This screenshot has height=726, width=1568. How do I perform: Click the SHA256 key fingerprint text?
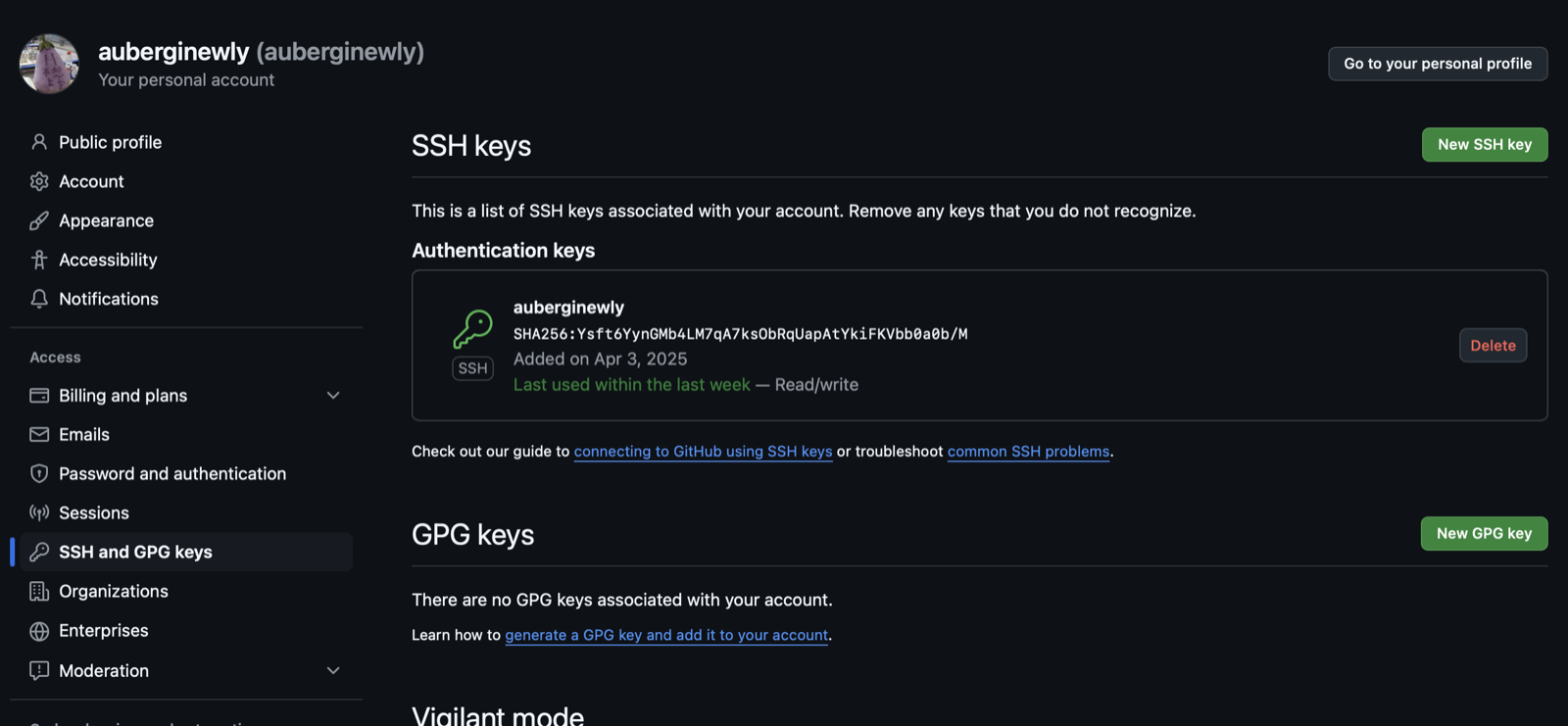(740, 334)
